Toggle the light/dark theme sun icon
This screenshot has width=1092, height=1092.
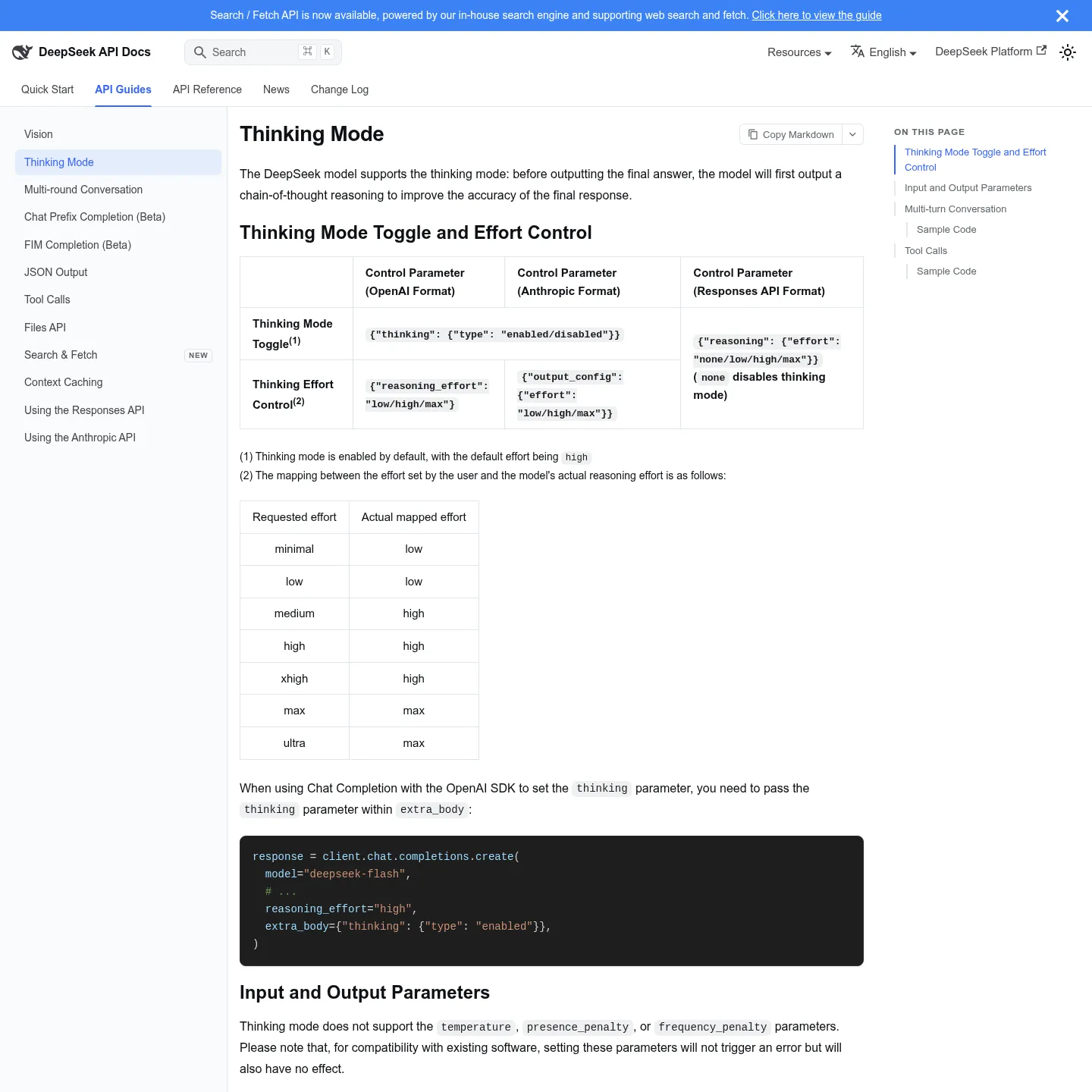coord(1068,52)
